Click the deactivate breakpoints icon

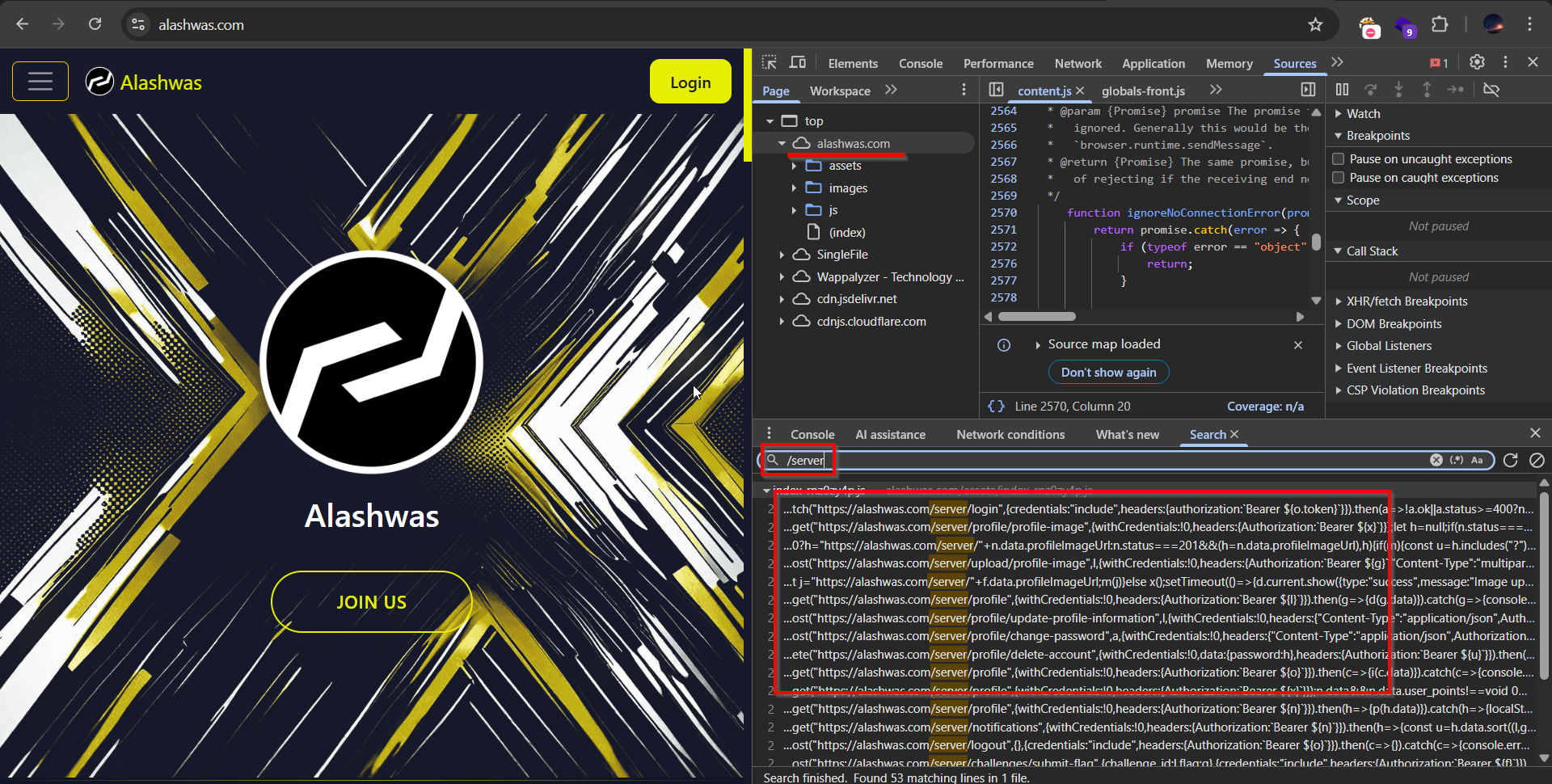(x=1491, y=90)
